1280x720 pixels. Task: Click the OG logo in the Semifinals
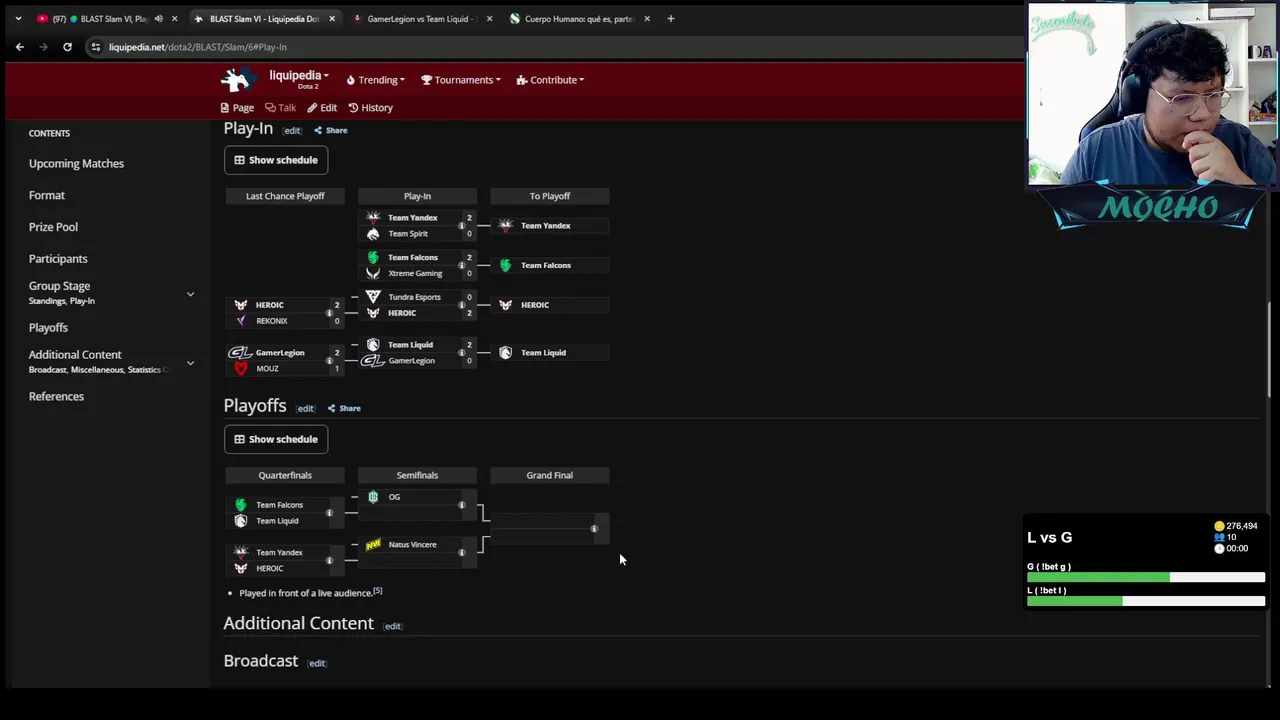click(373, 497)
